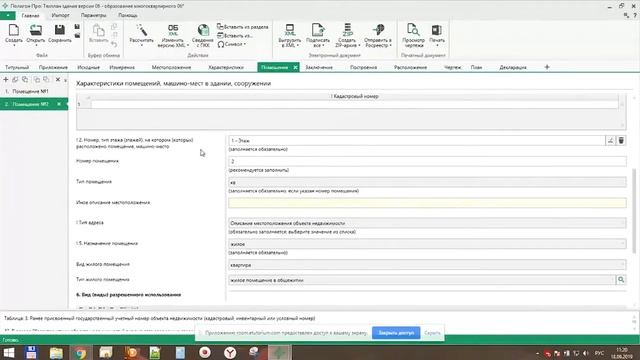The image size is (640, 360).
Task: Delete room using X in list toolbar
Action: (58, 80)
